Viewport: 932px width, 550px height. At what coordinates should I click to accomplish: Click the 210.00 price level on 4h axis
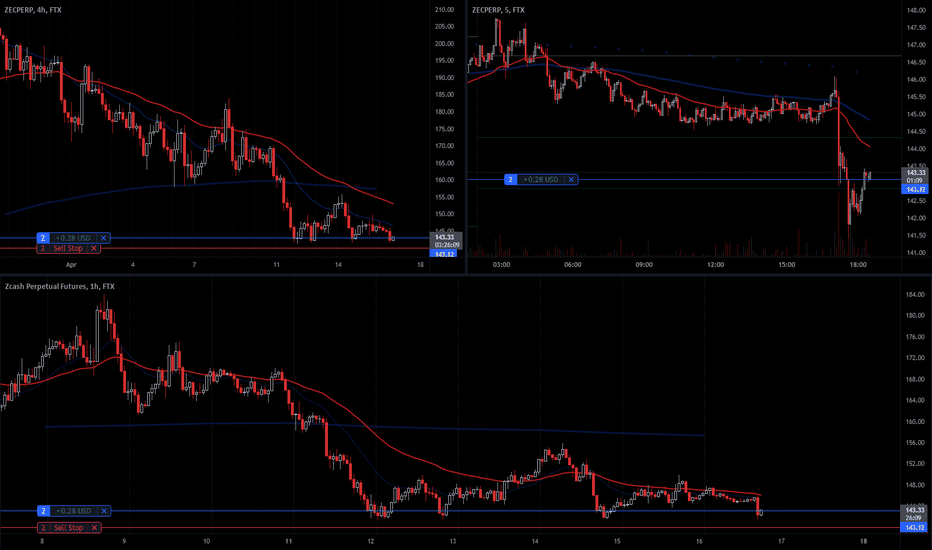point(444,10)
